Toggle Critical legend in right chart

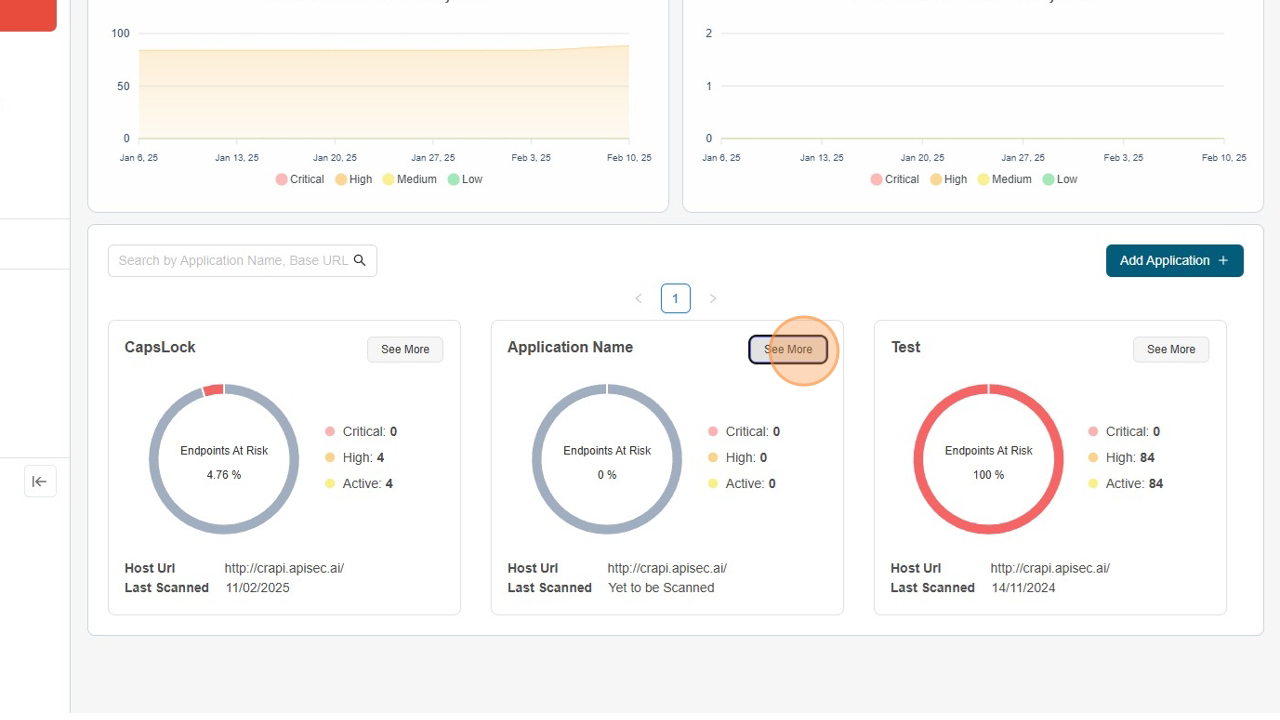(x=894, y=180)
